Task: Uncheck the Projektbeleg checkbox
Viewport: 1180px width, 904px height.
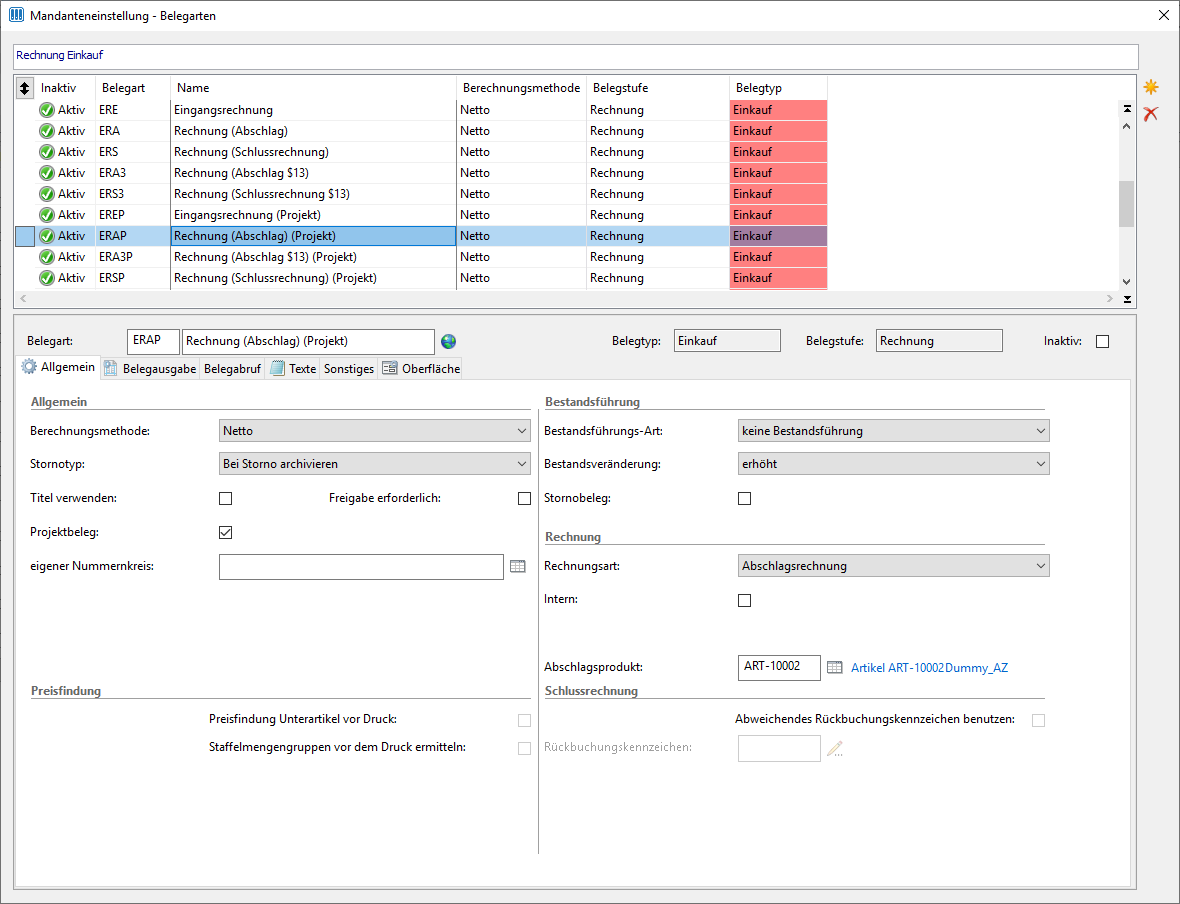Action: pyautogui.click(x=225, y=532)
